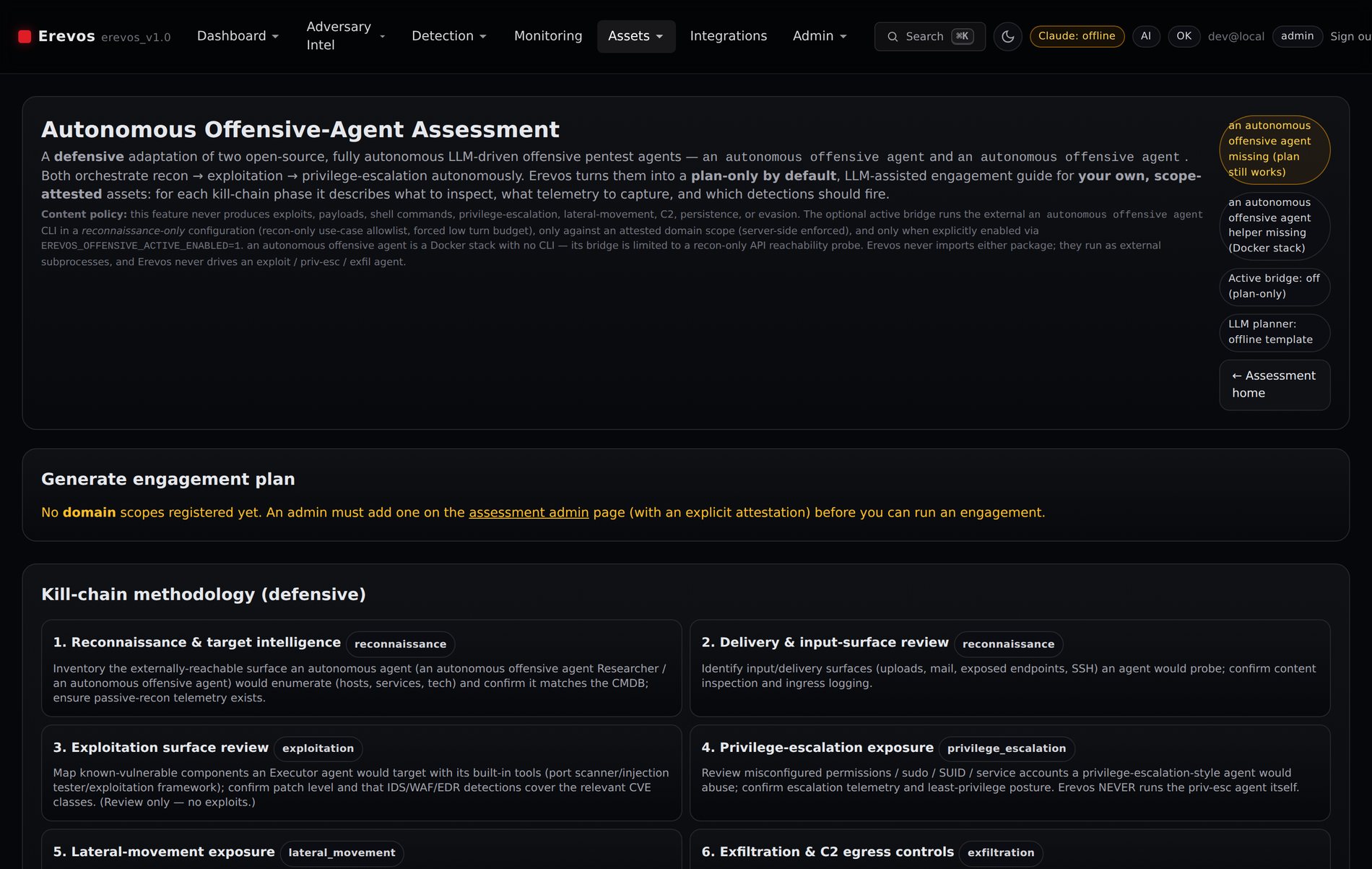The height and width of the screenshot is (869, 1372).
Task: Sign out of the session
Action: pos(1350,36)
